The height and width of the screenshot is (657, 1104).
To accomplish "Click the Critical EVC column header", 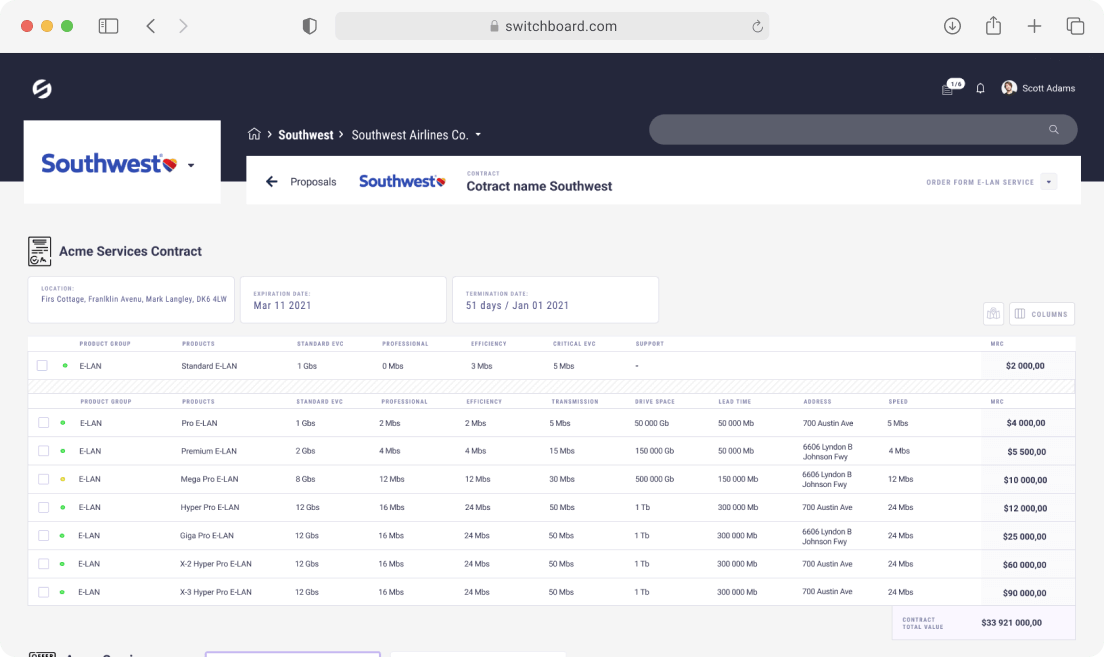I will pyautogui.click(x=574, y=344).
